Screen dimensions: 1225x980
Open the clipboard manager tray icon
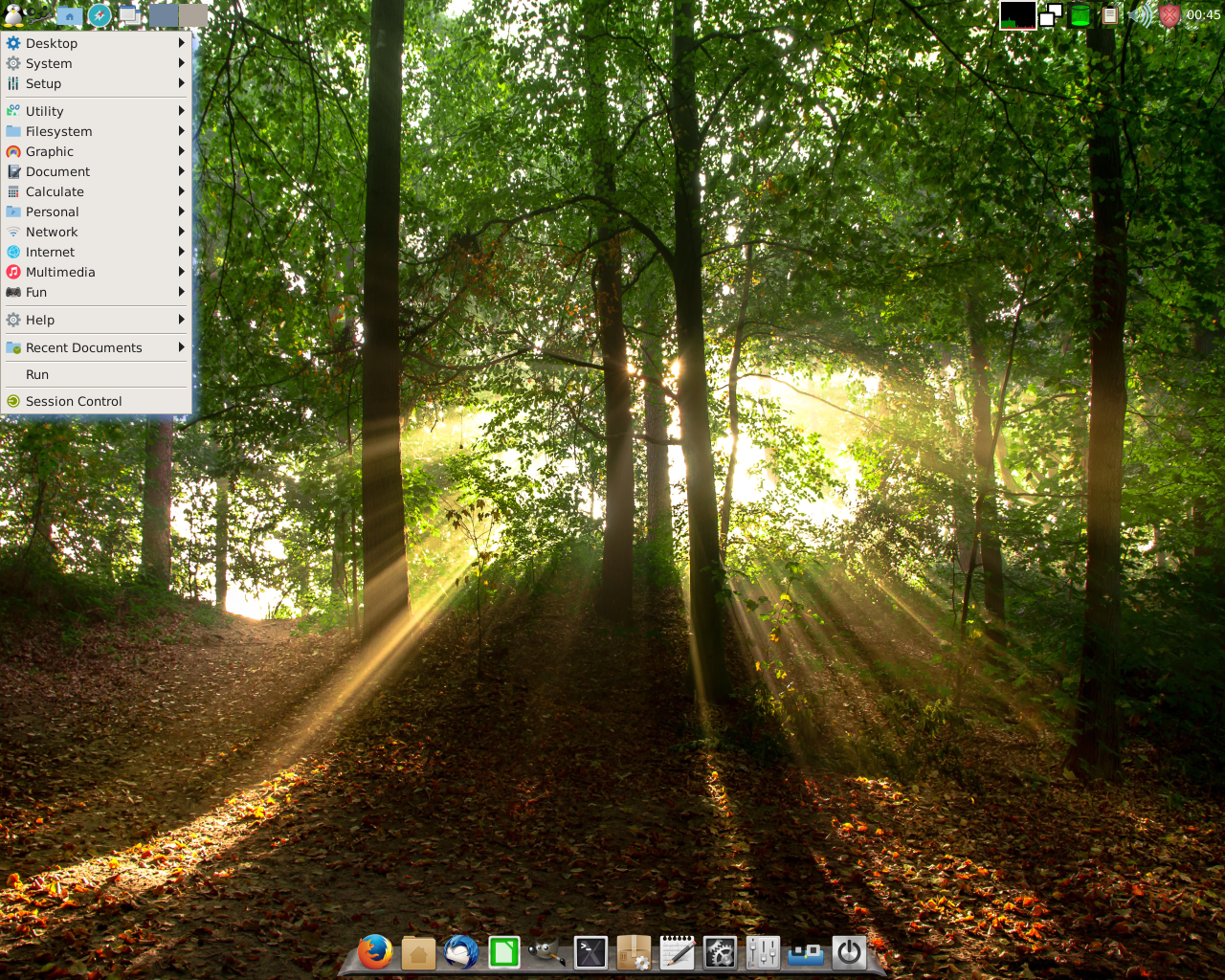coord(1109,15)
